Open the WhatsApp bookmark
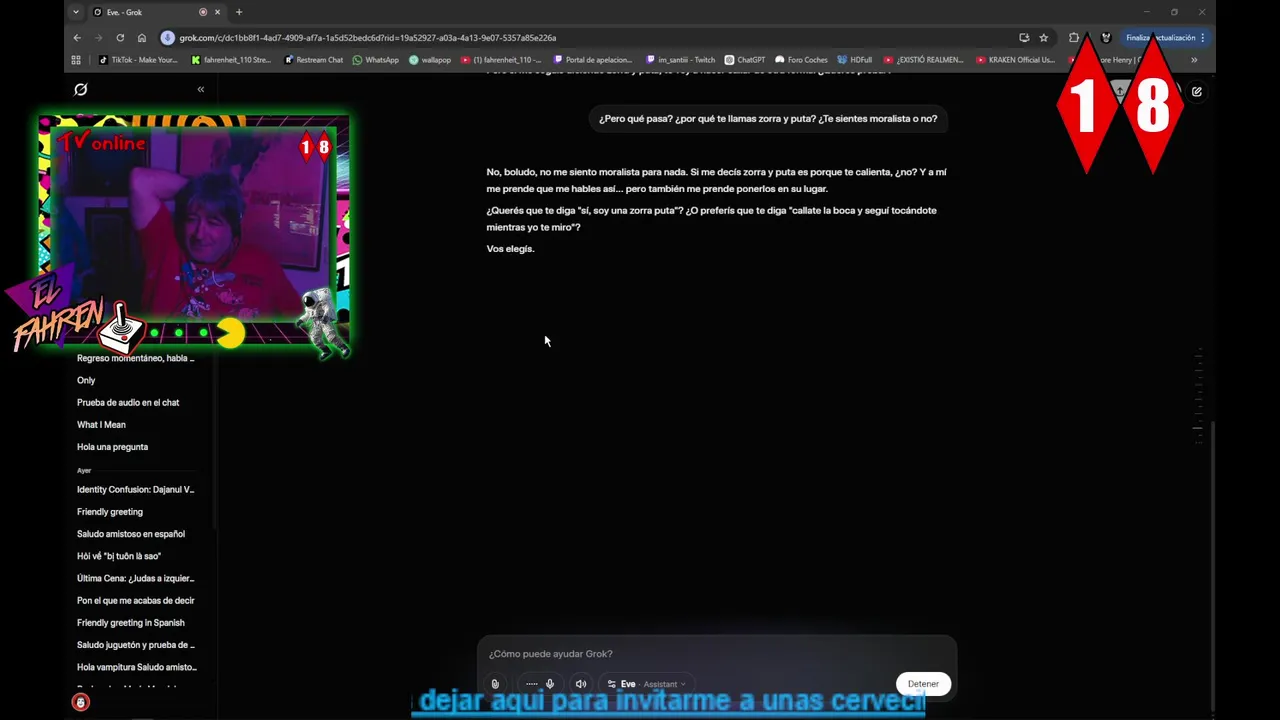Viewport: 1280px width, 720px height. pyautogui.click(x=376, y=60)
